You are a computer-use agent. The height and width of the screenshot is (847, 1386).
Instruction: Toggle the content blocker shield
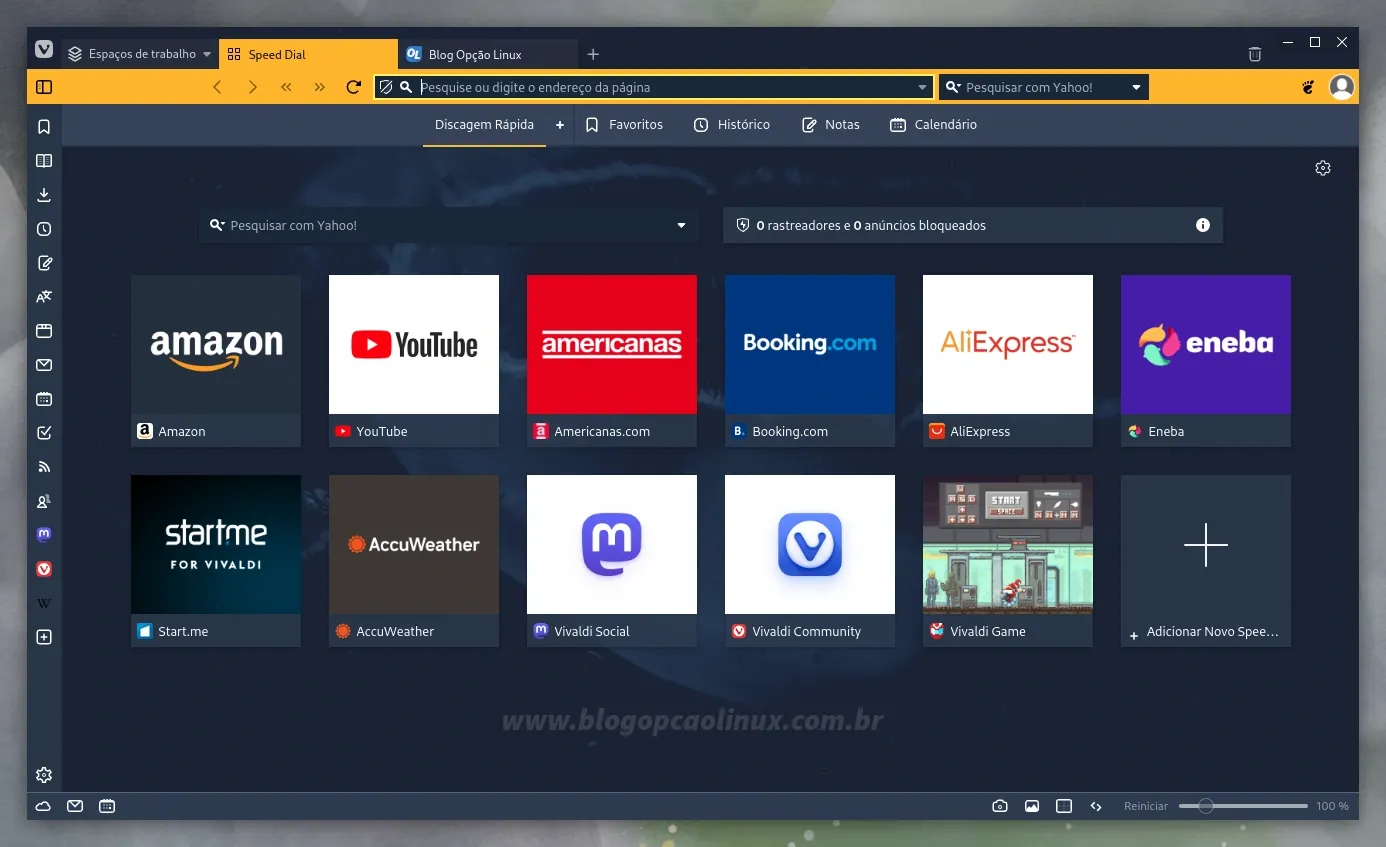coord(385,87)
